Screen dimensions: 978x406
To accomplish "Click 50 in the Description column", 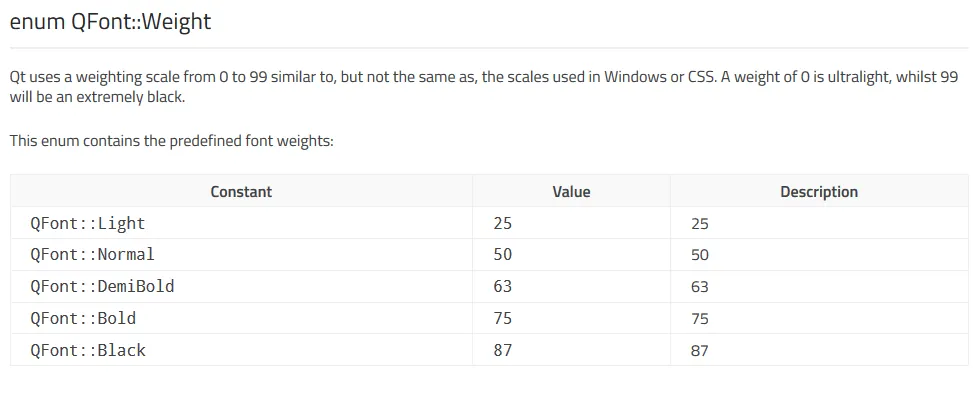I will (x=699, y=256).
